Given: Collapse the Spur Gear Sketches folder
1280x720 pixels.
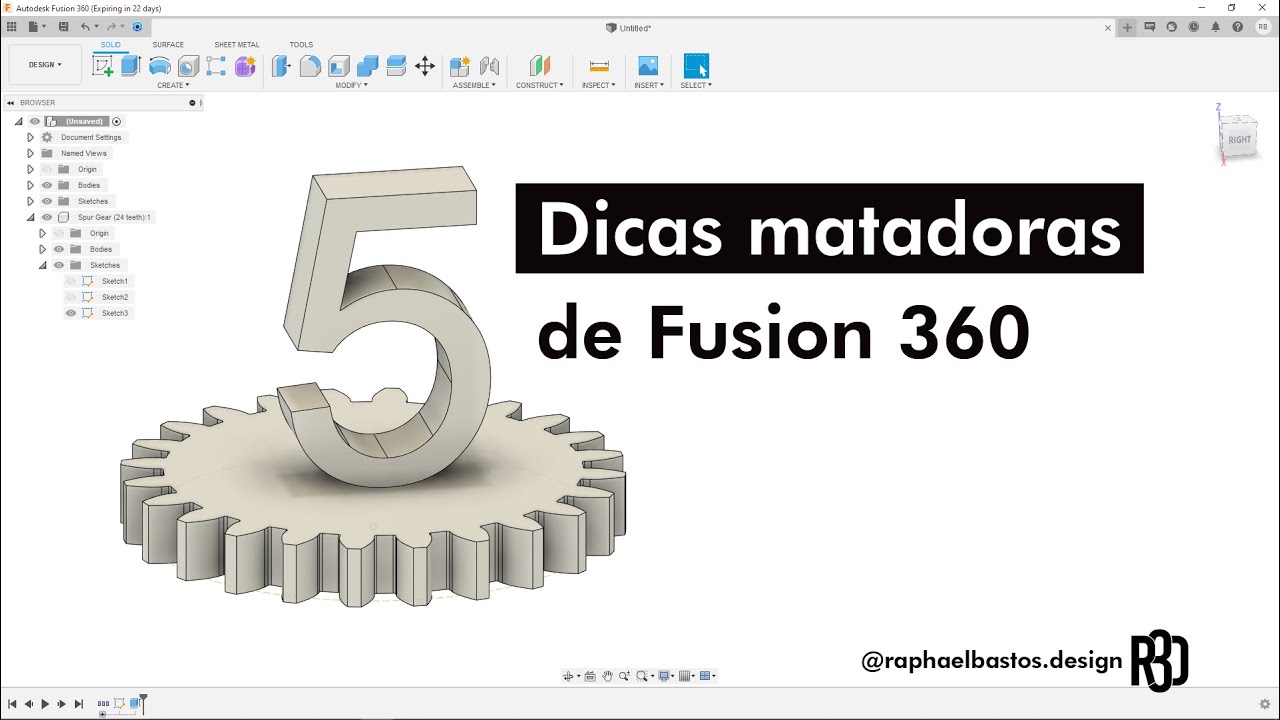Looking at the screenshot, I should 42,265.
